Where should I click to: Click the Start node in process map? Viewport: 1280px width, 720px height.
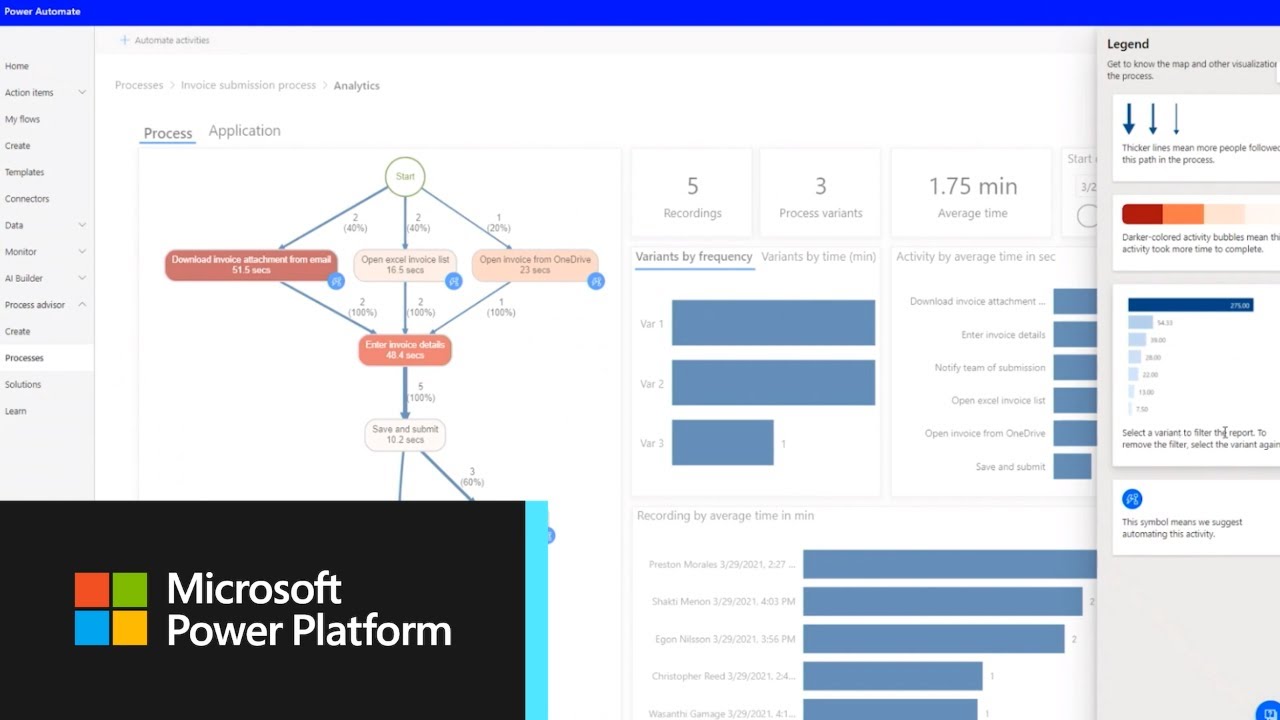[405, 177]
